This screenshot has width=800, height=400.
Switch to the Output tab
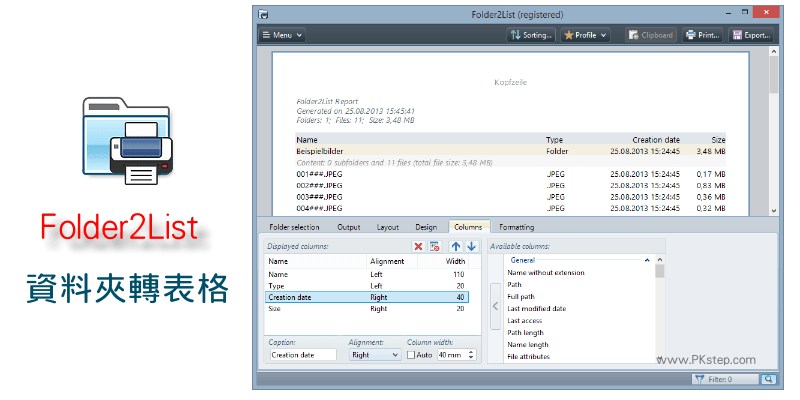coord(349,227)
